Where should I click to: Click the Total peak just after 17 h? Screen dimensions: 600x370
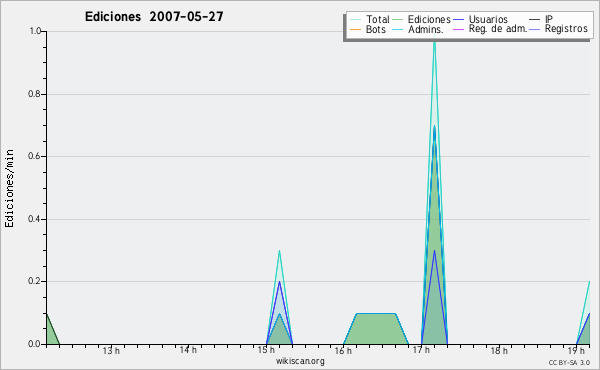(x=434, y=43)
